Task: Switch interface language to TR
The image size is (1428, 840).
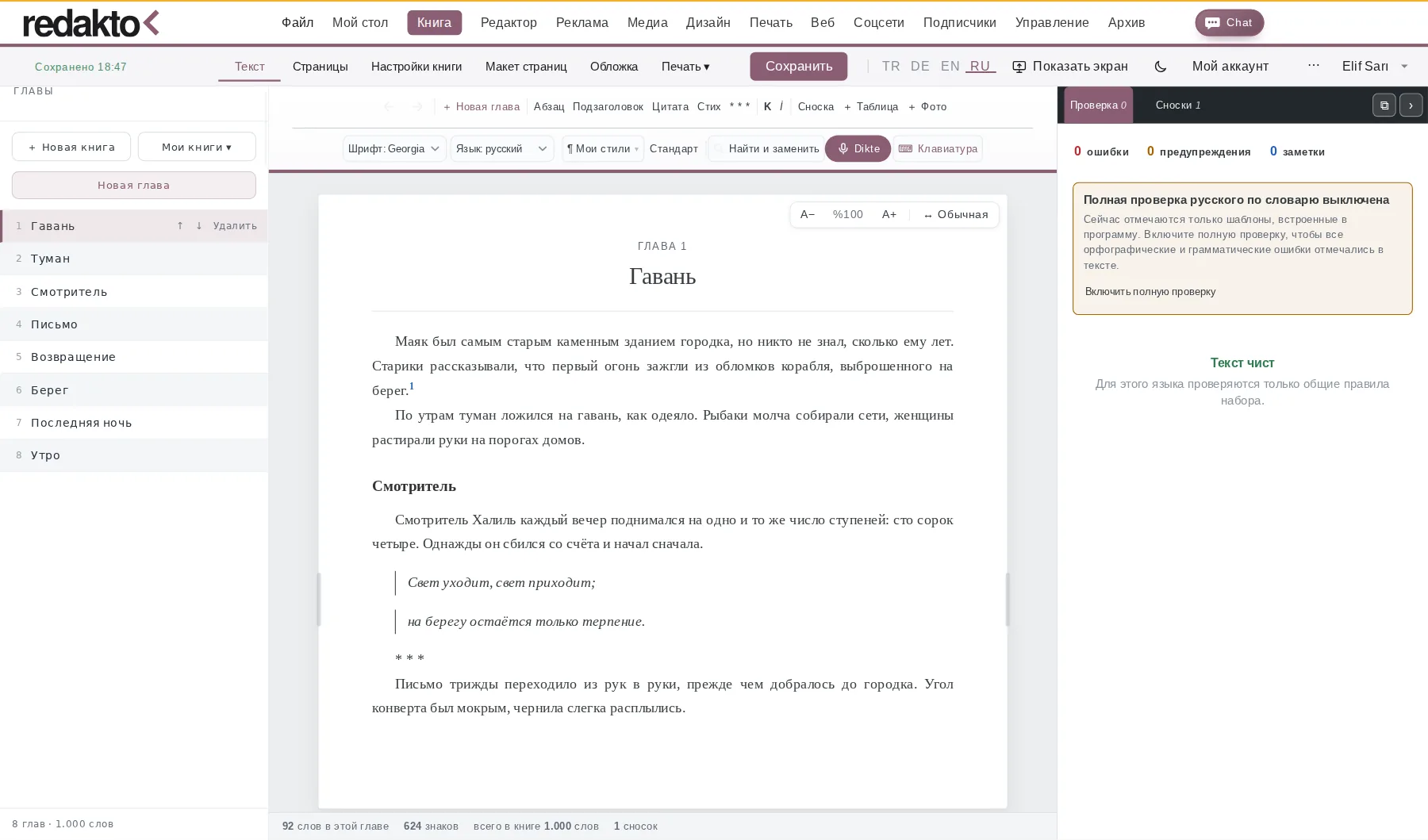Action: [x=891, y=67]
